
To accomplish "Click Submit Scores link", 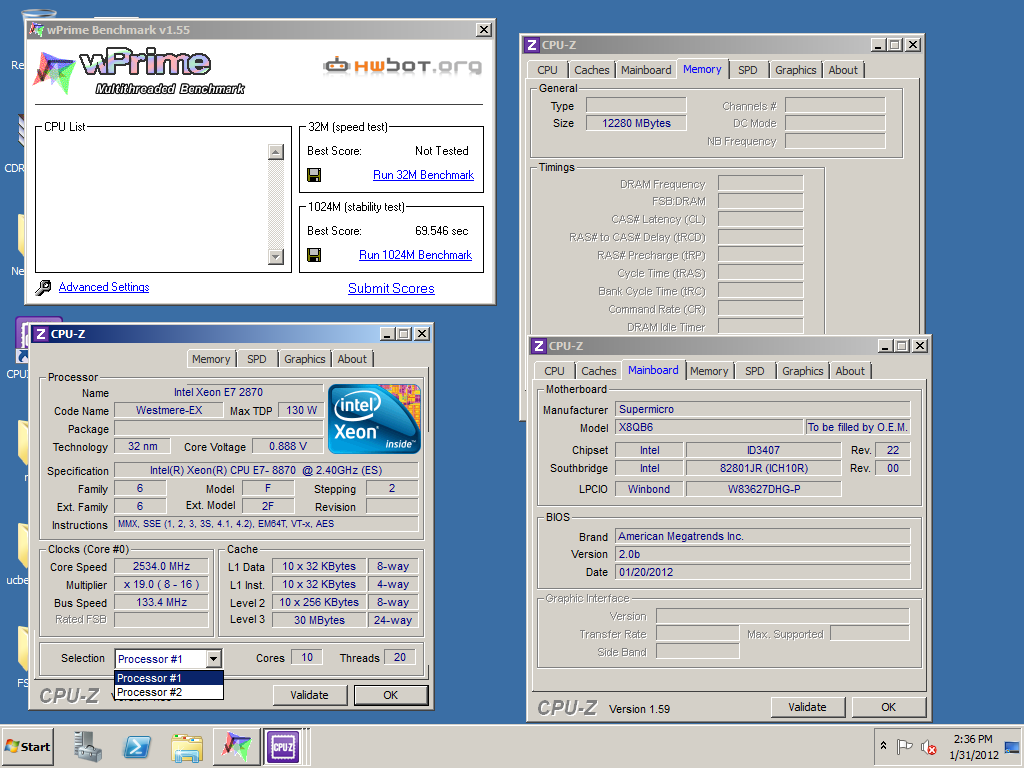I will click(391, 289).
